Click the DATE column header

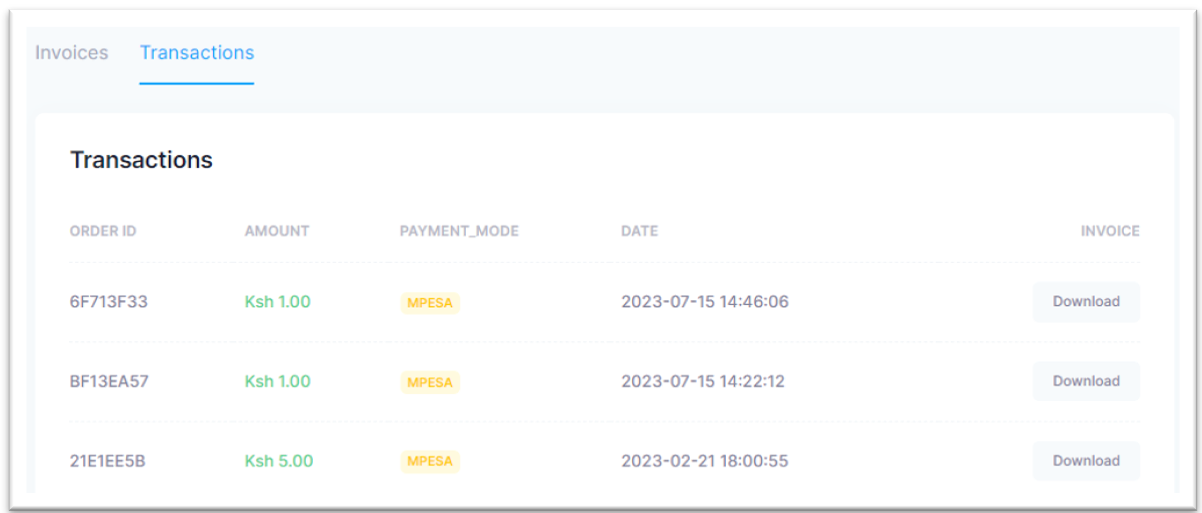point(639,231)
